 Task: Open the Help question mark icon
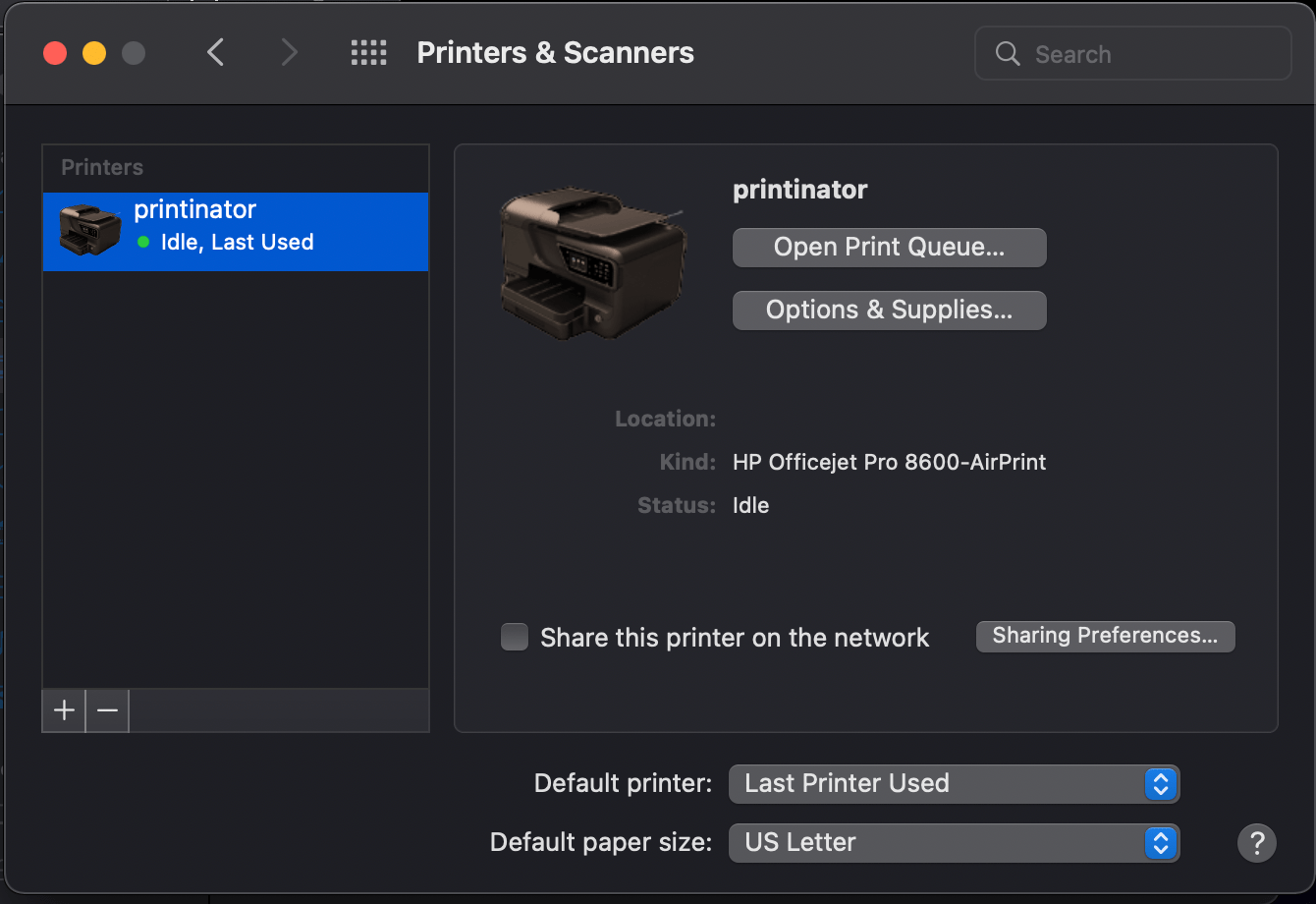point(1257,843)
